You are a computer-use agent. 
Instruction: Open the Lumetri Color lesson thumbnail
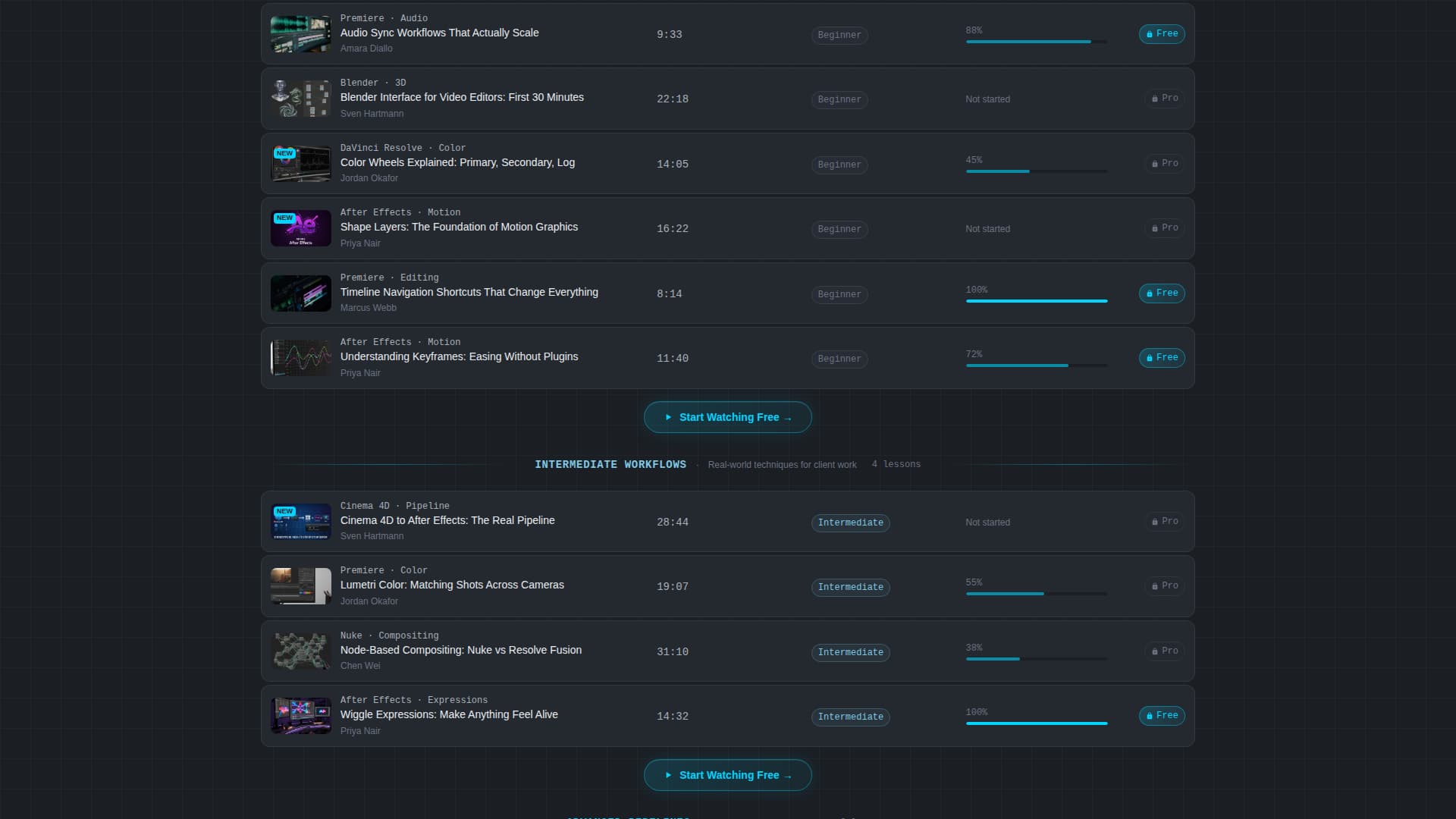pyautogui.click(x=301, y=586)
